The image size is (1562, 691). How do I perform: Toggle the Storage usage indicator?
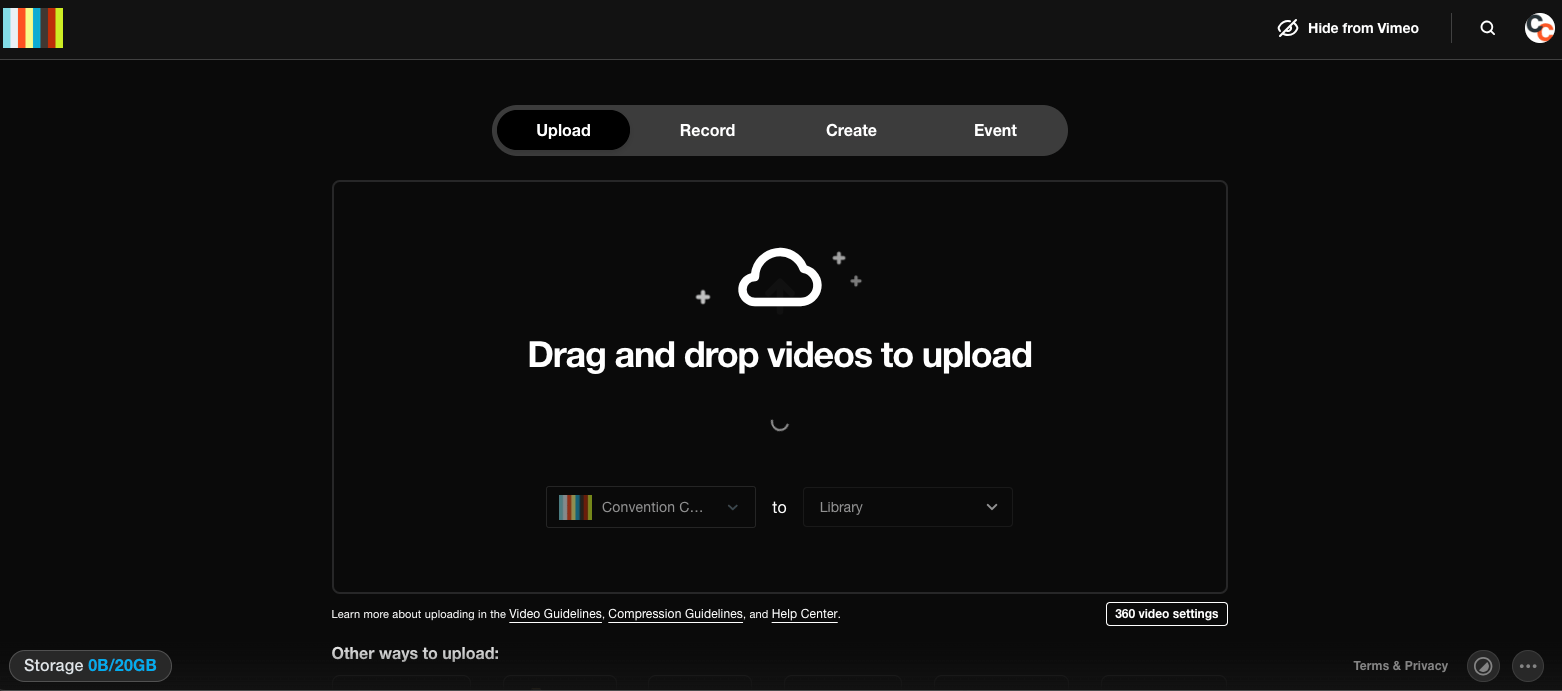[x=90, y=665]
